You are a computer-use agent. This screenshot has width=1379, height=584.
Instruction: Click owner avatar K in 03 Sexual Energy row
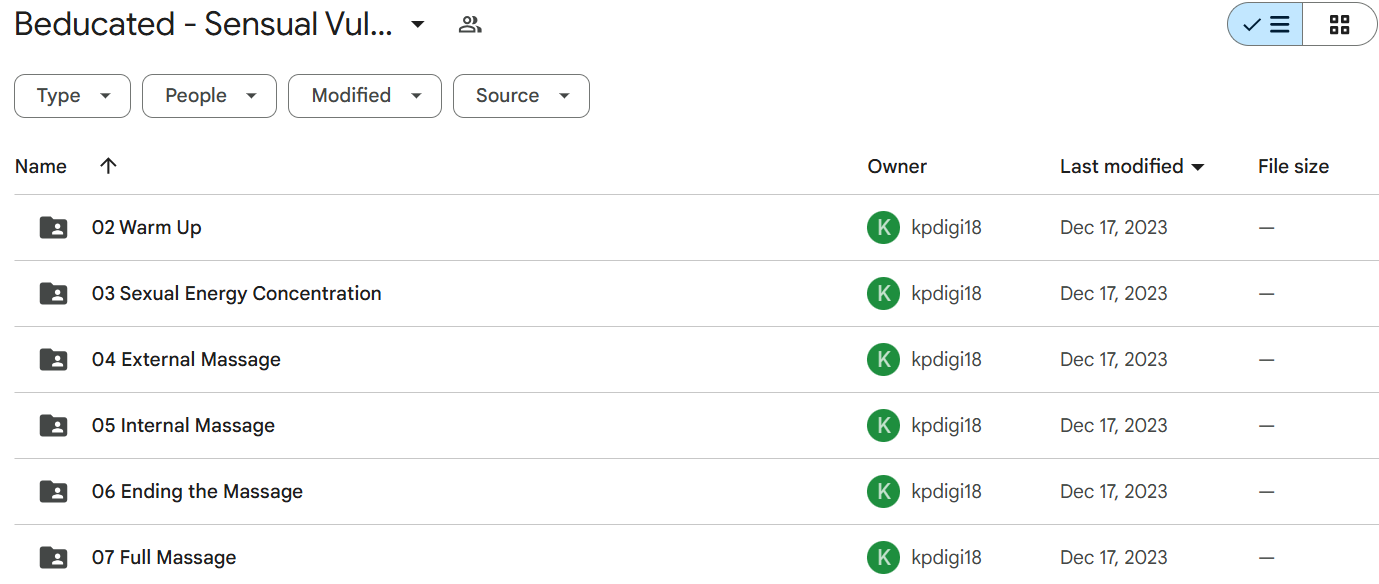[883, 294]
